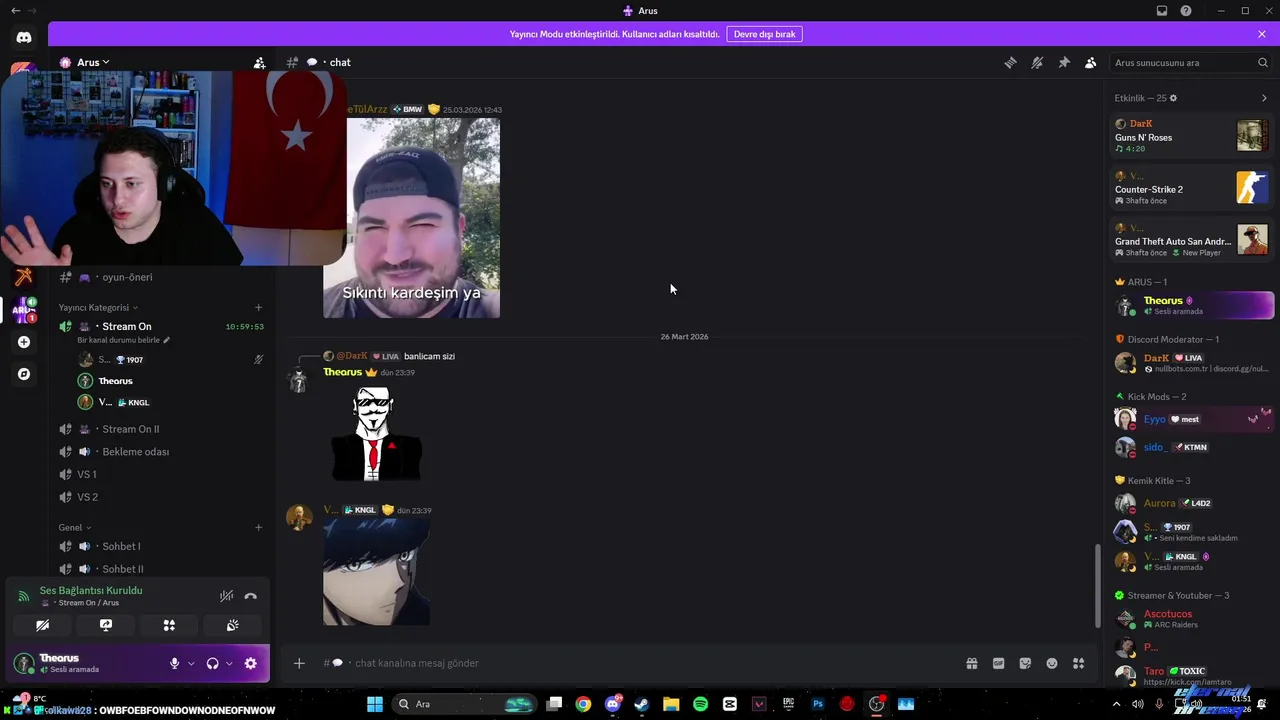
Task: Click 'Devre dışı bırak' button in banner
Action: point(764,34)
